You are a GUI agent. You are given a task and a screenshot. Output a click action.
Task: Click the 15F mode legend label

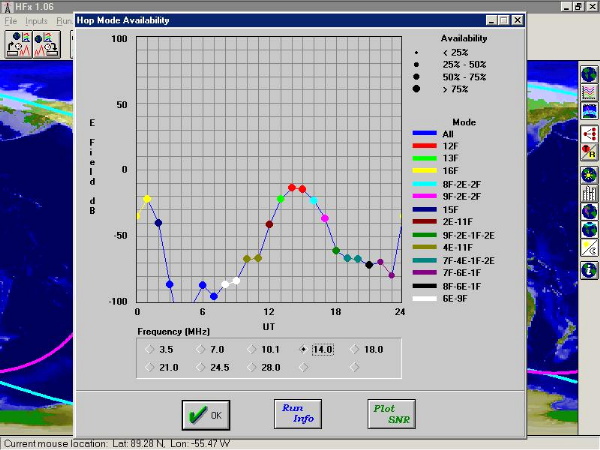(x=450, y=209)
